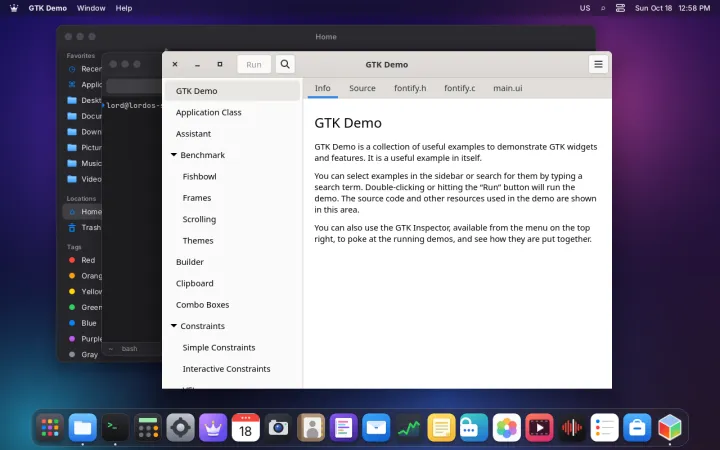
Task: Select the Frames benchmark demo
Action: coord(232,198)
